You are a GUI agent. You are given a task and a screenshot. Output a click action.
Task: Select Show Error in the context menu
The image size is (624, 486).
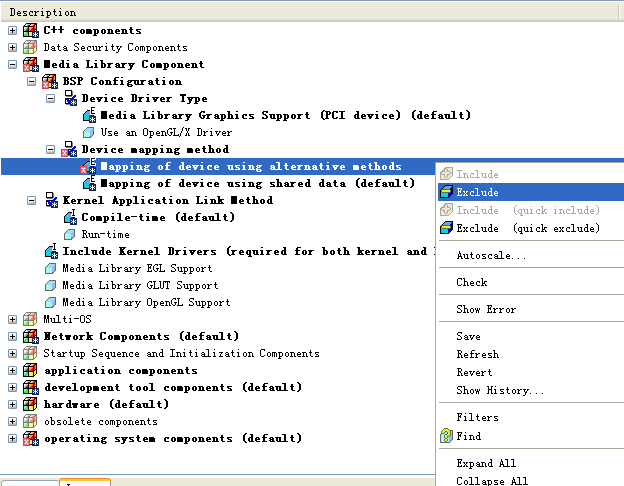pyautogui.click(x=530, y=309)
